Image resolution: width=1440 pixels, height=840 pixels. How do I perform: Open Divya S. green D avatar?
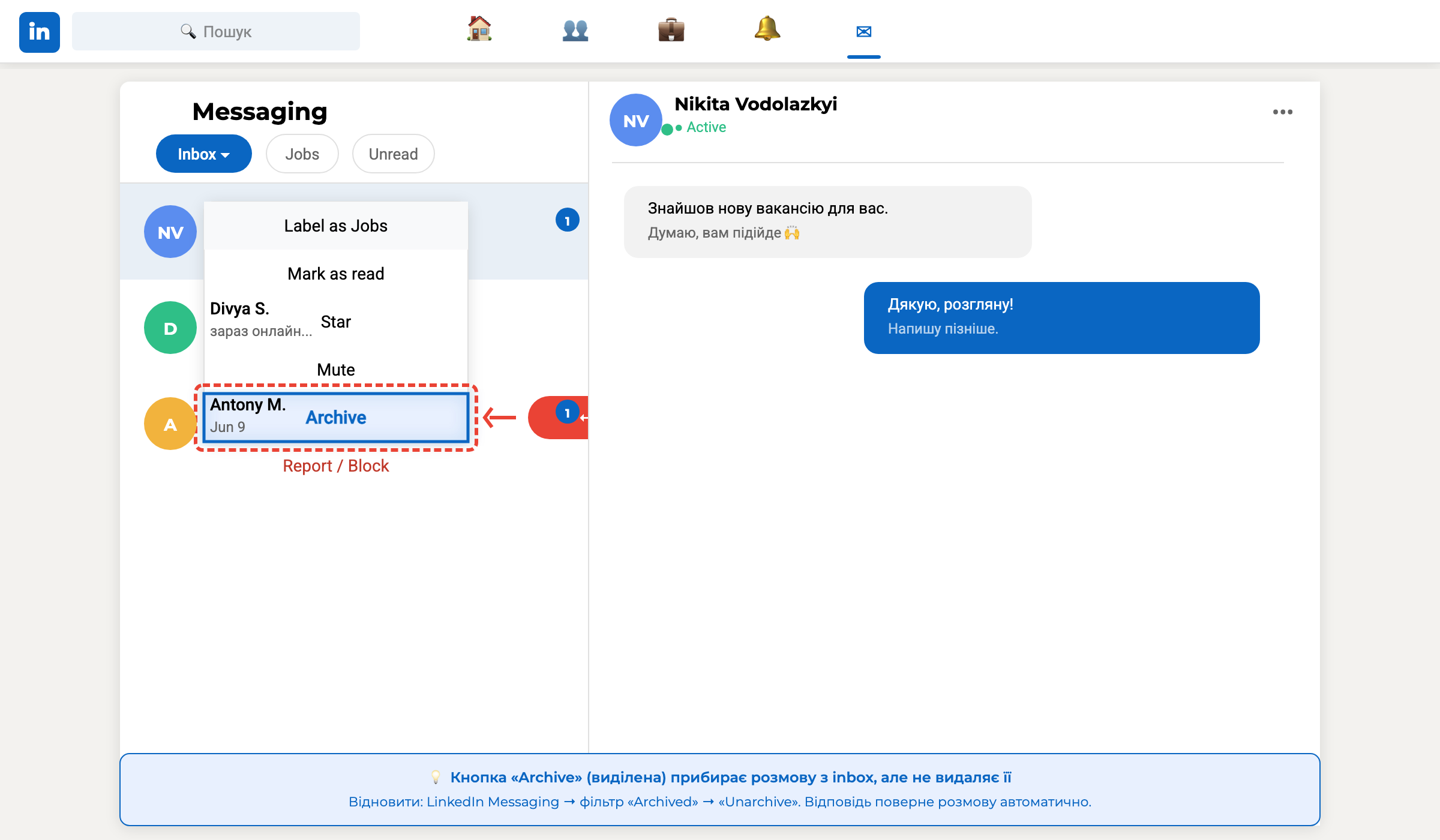170,328
